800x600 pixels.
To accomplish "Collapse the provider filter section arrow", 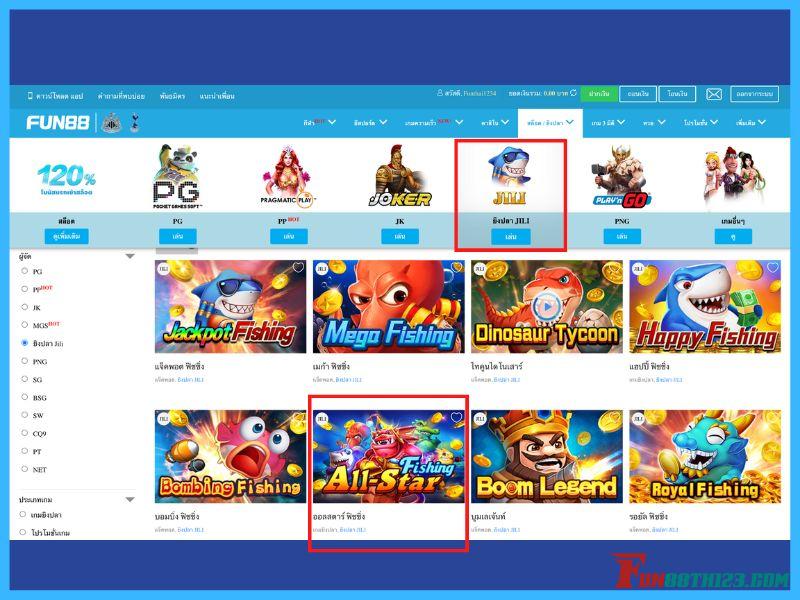I will coord(130,256).
